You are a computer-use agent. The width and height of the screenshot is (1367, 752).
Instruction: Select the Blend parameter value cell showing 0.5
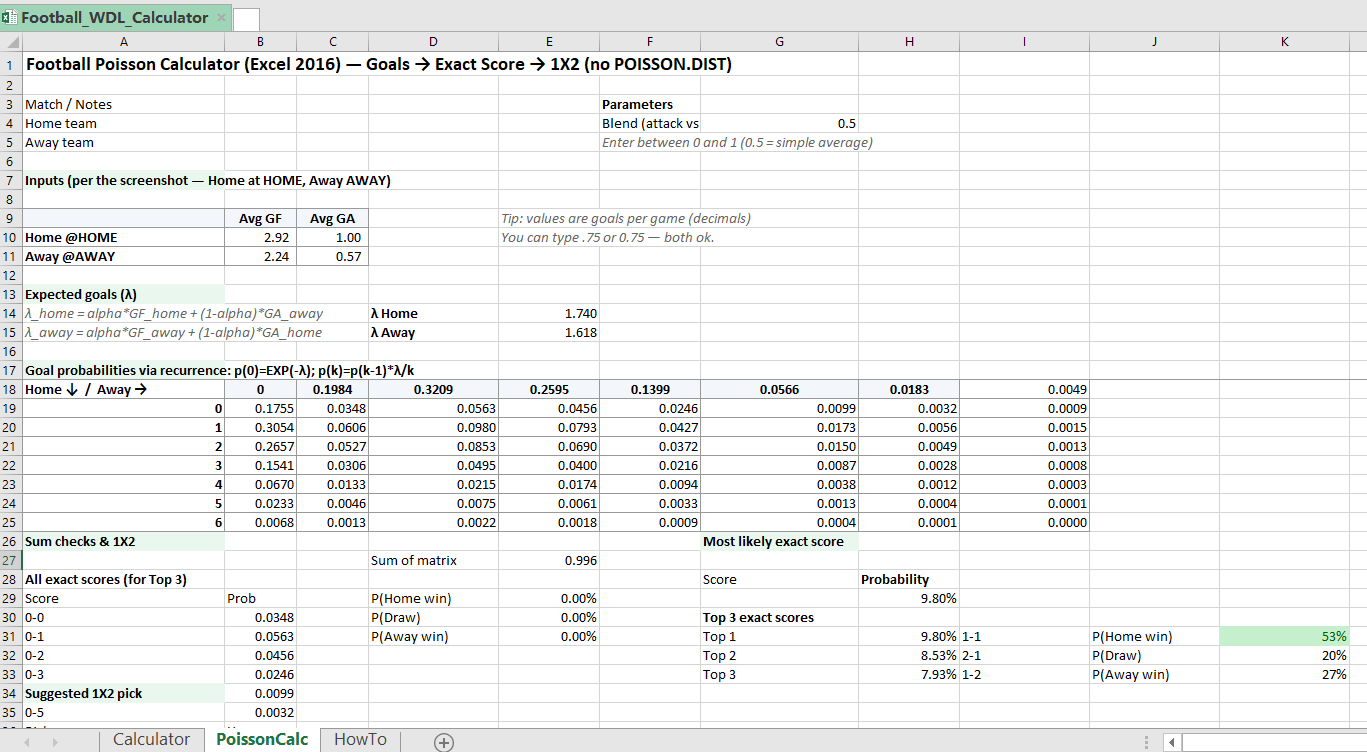[779, 122]
